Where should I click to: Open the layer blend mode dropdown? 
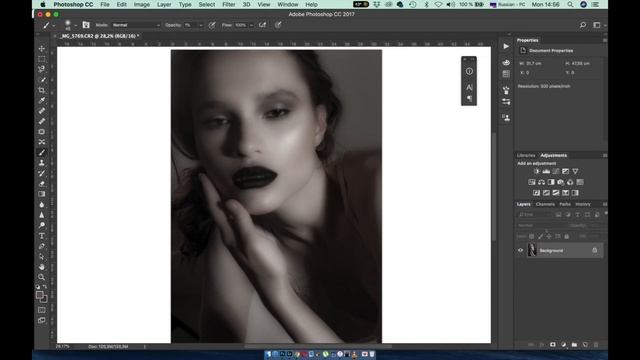(542, 225)
